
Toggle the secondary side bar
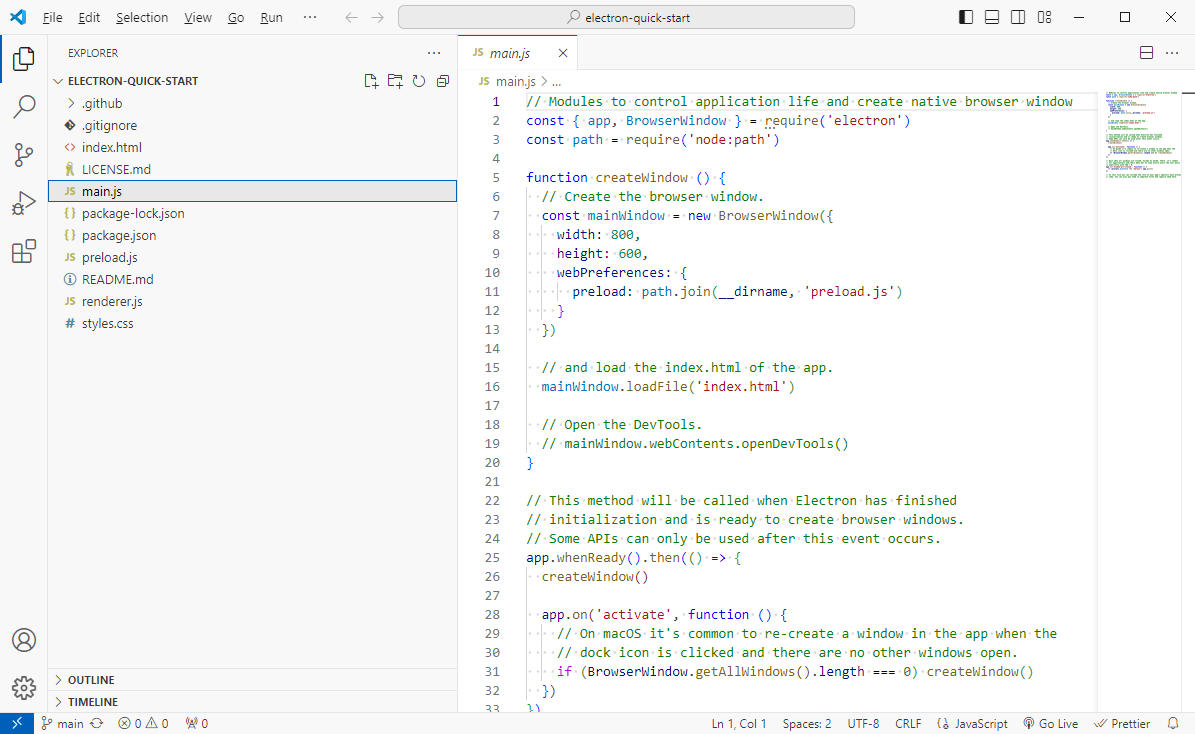1017,17
